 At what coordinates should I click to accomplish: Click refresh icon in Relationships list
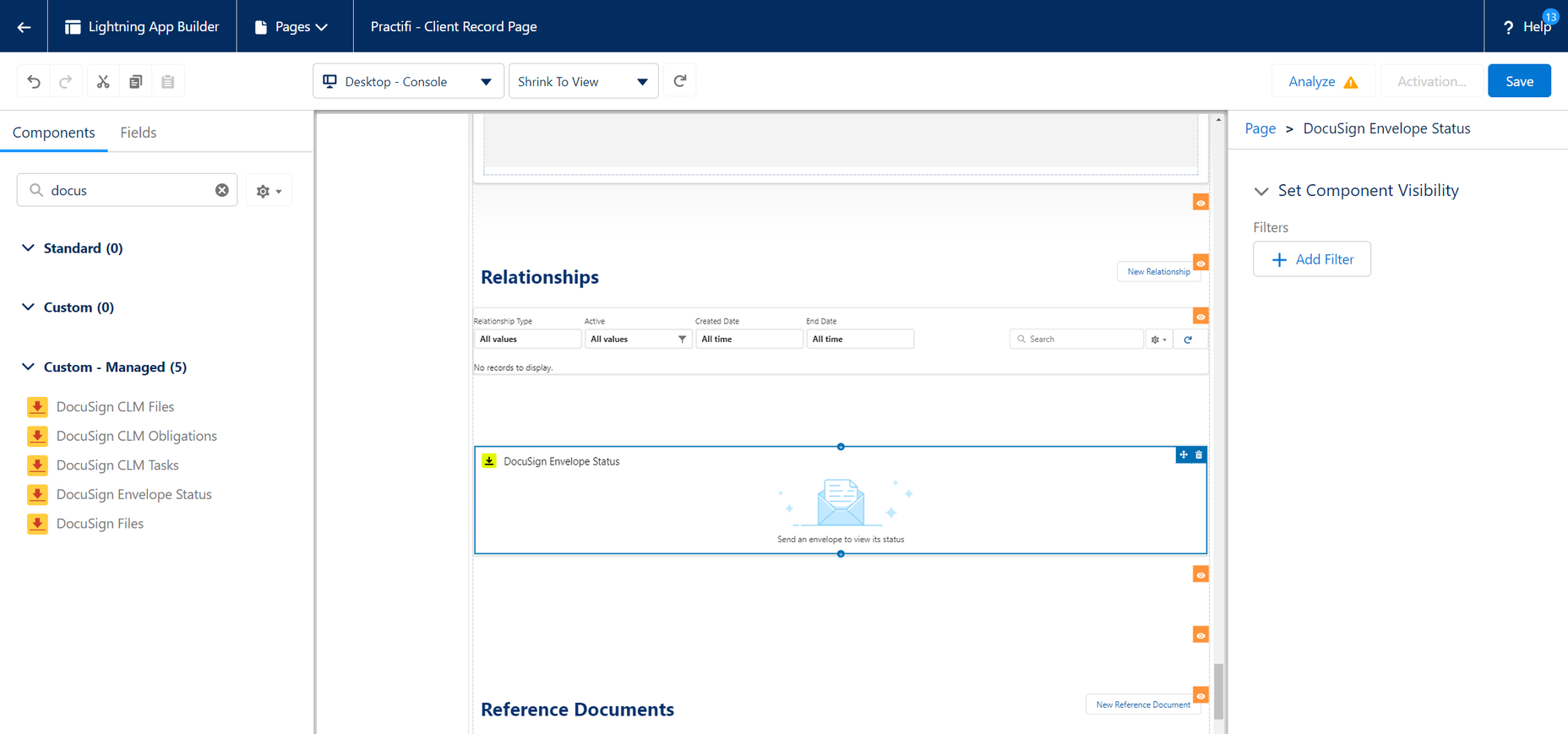click(1189, 340)
